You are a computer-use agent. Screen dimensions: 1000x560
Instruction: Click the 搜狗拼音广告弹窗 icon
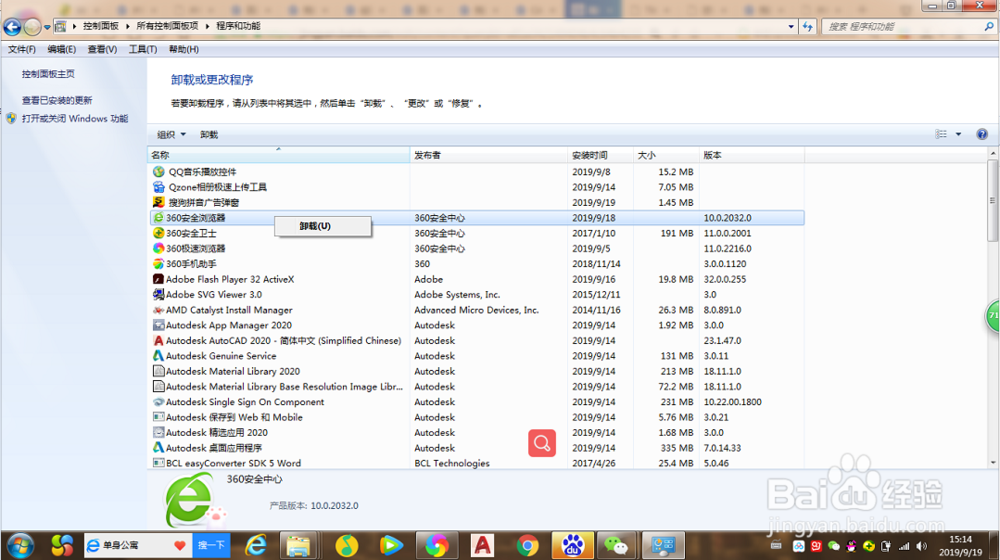(x=159, y=202)
